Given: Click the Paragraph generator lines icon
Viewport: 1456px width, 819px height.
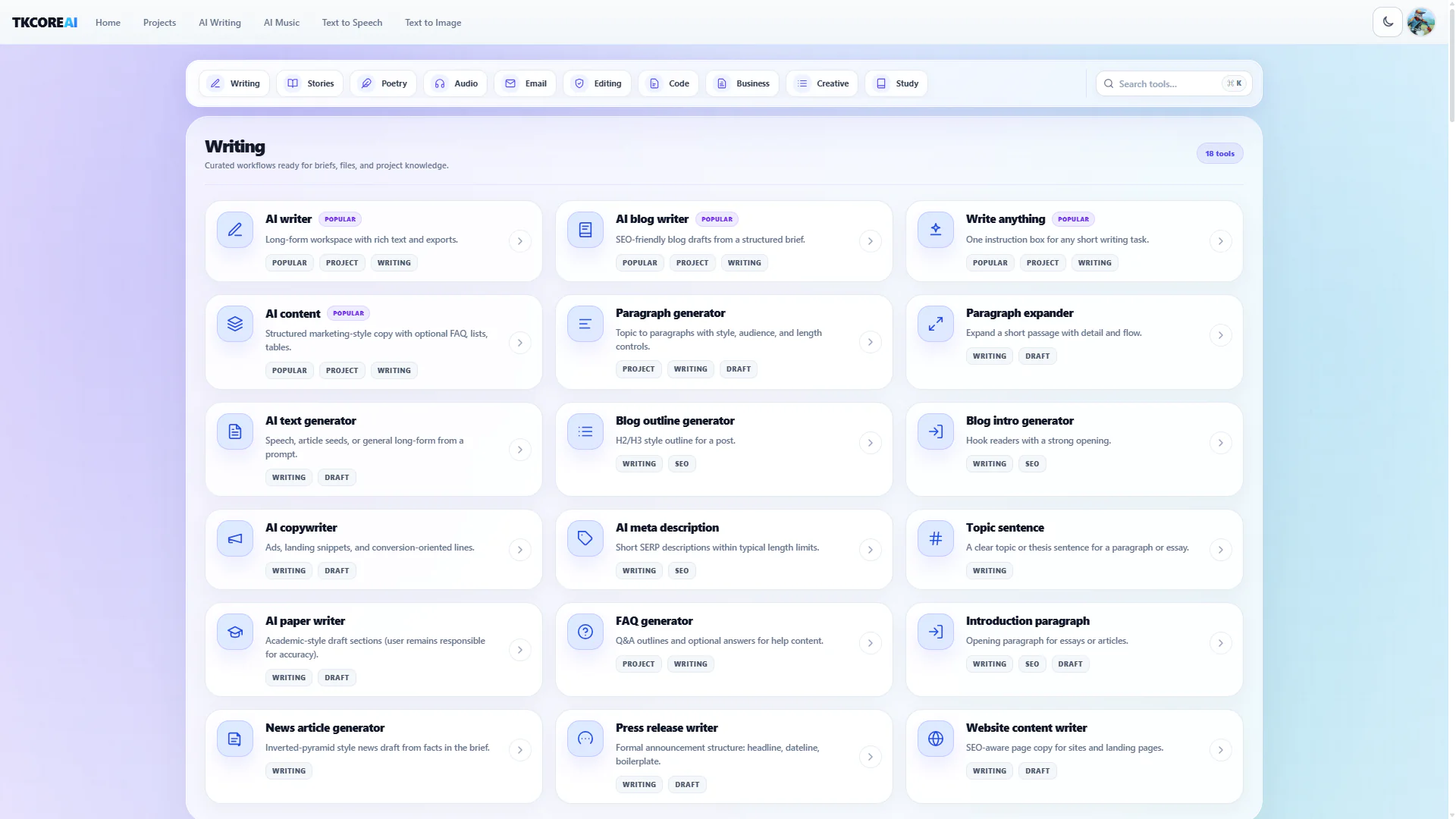Looking at the screenshot, I should [585, 324].
